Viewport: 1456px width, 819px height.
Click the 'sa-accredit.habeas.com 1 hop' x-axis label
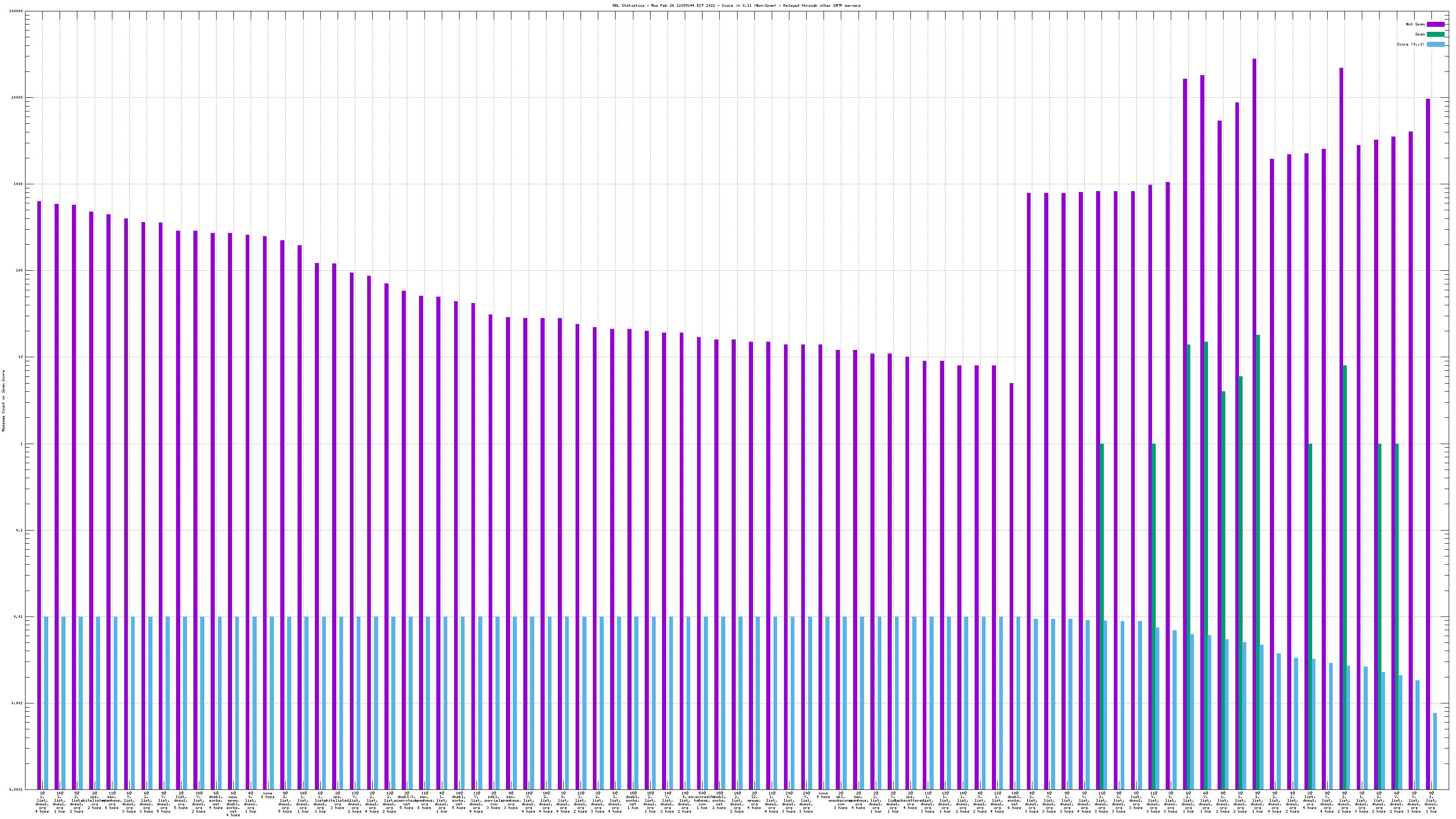[702, 800]
